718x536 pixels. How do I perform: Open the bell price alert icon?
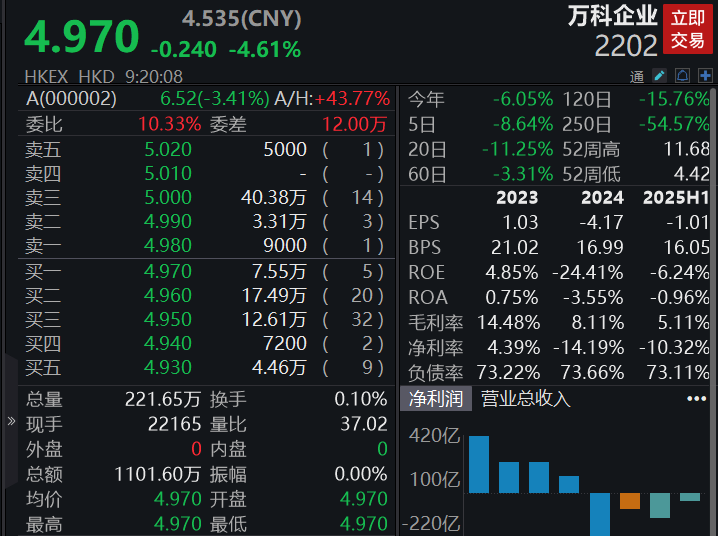coord(683,76)
